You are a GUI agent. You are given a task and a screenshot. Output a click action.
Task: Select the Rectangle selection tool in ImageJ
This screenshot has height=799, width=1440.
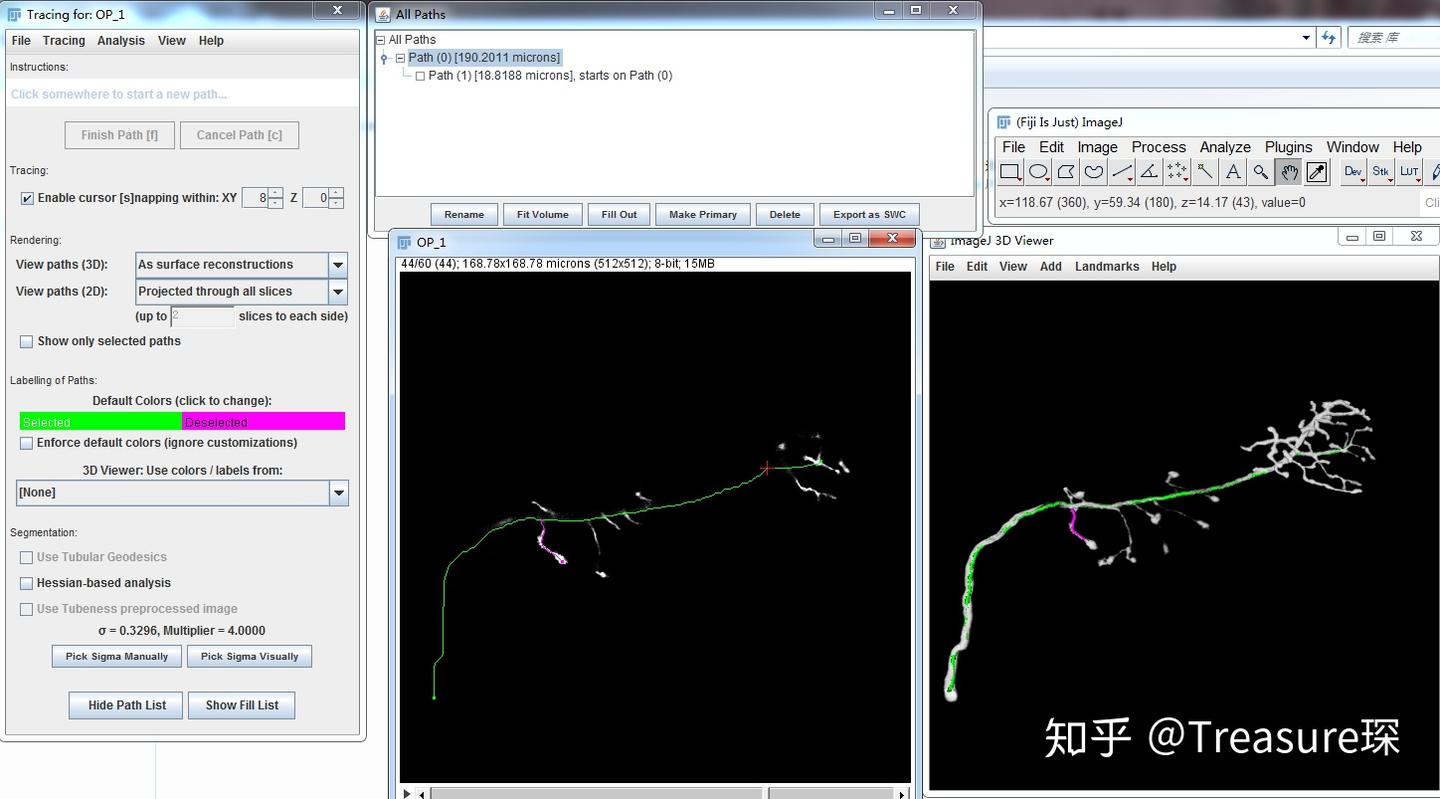click(1012, 171)
